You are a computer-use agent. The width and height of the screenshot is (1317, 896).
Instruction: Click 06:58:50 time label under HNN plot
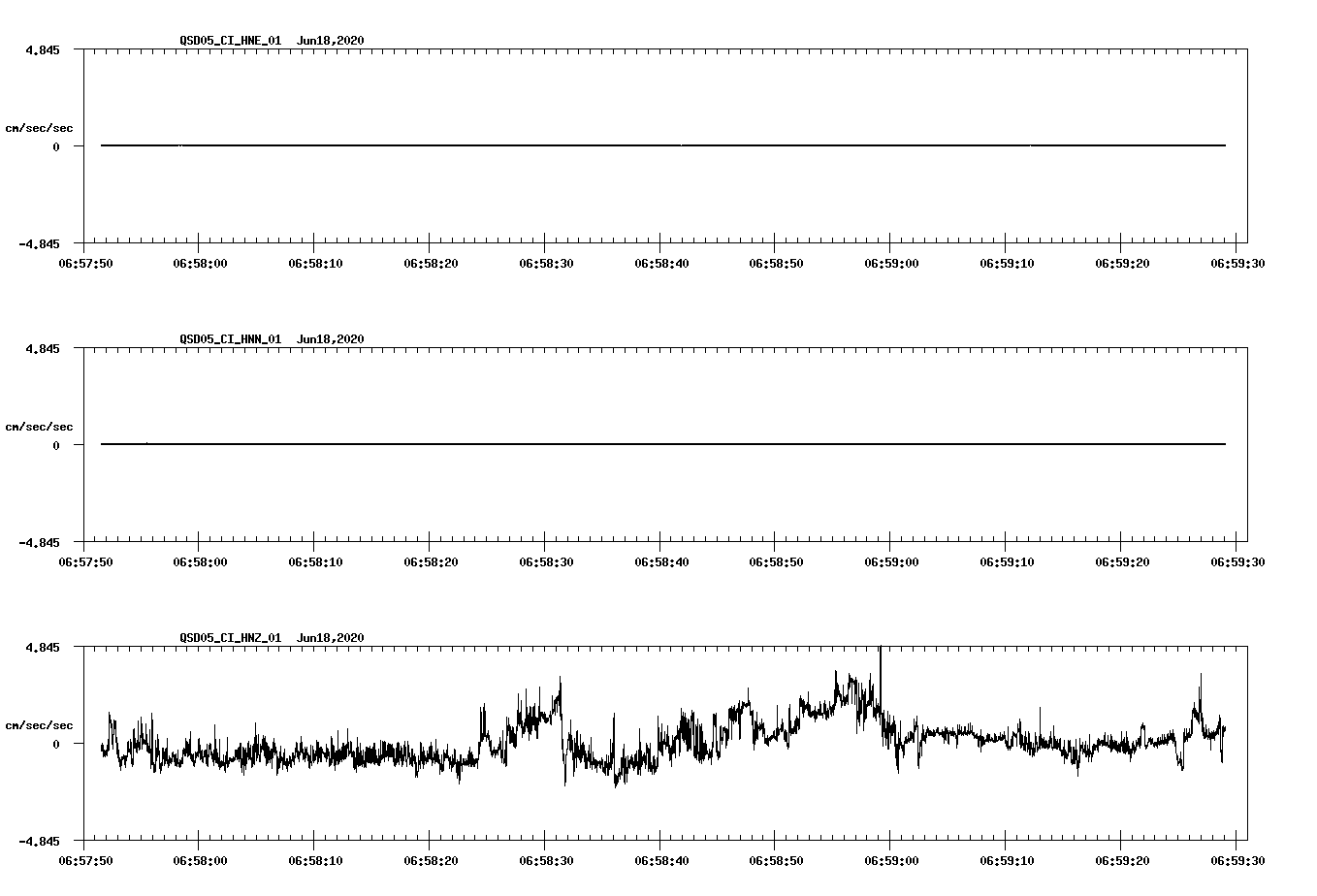click(775, 561)
